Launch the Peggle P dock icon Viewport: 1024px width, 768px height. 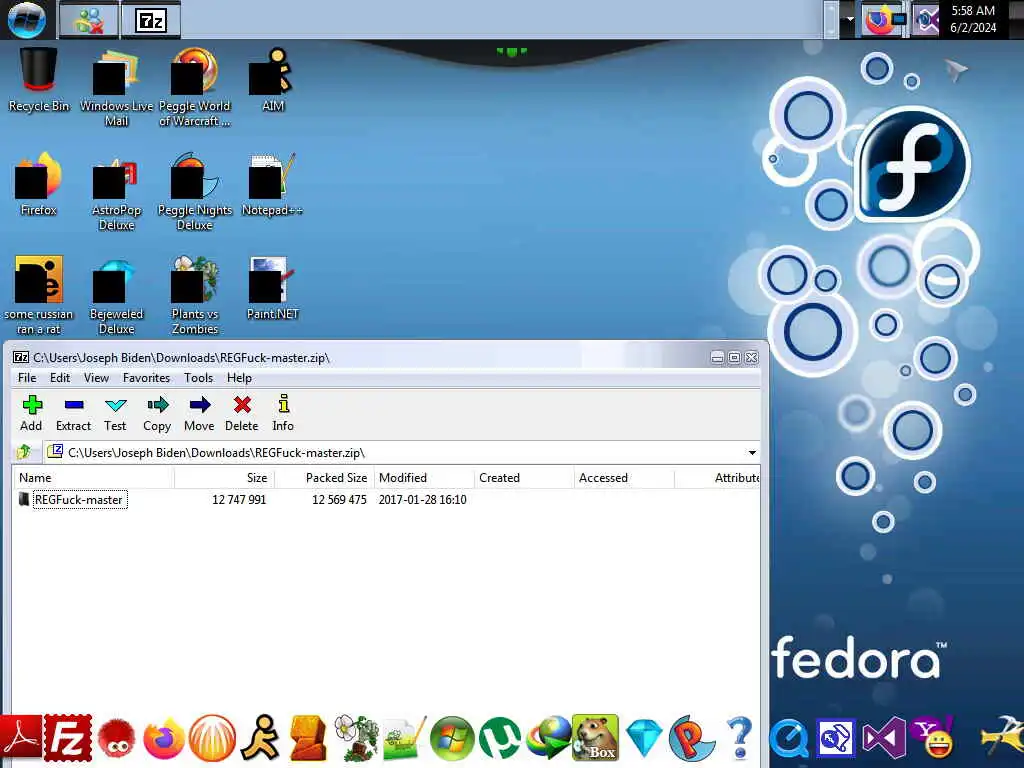pos(692,739)
